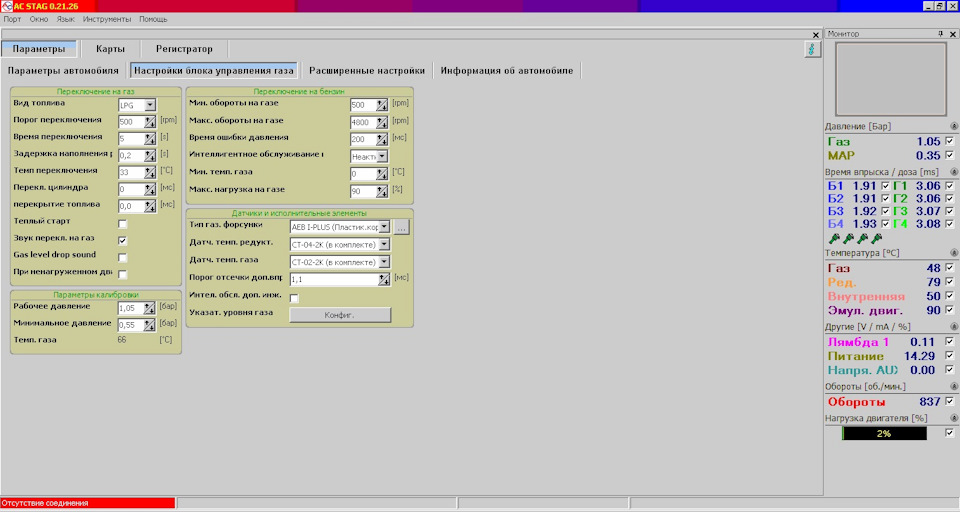Click engine load 2% progress bar
This screenshot has width=960, height=512.
pyautogui.click(x=884, y=433)
